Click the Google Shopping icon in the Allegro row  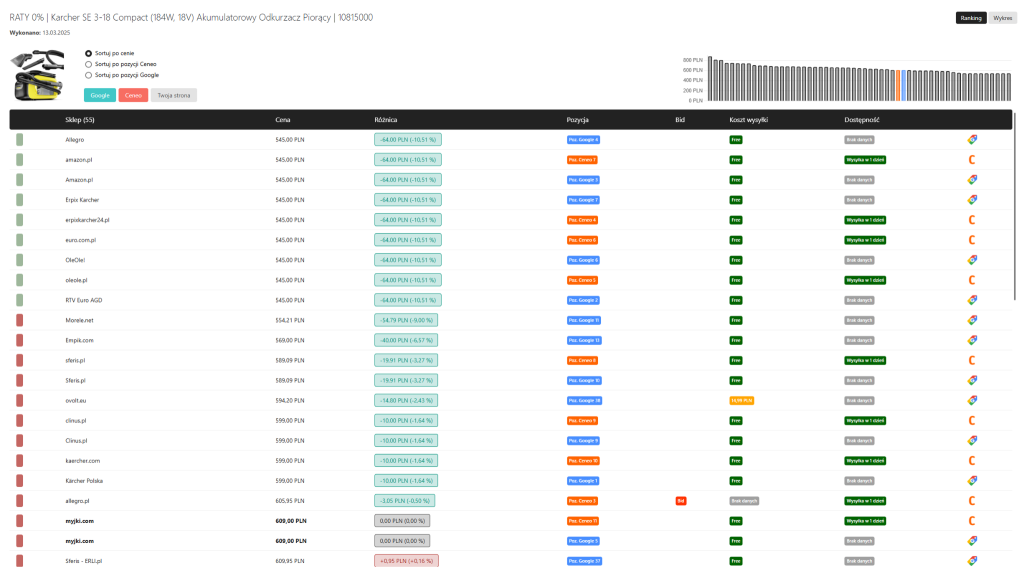(972, 140)
